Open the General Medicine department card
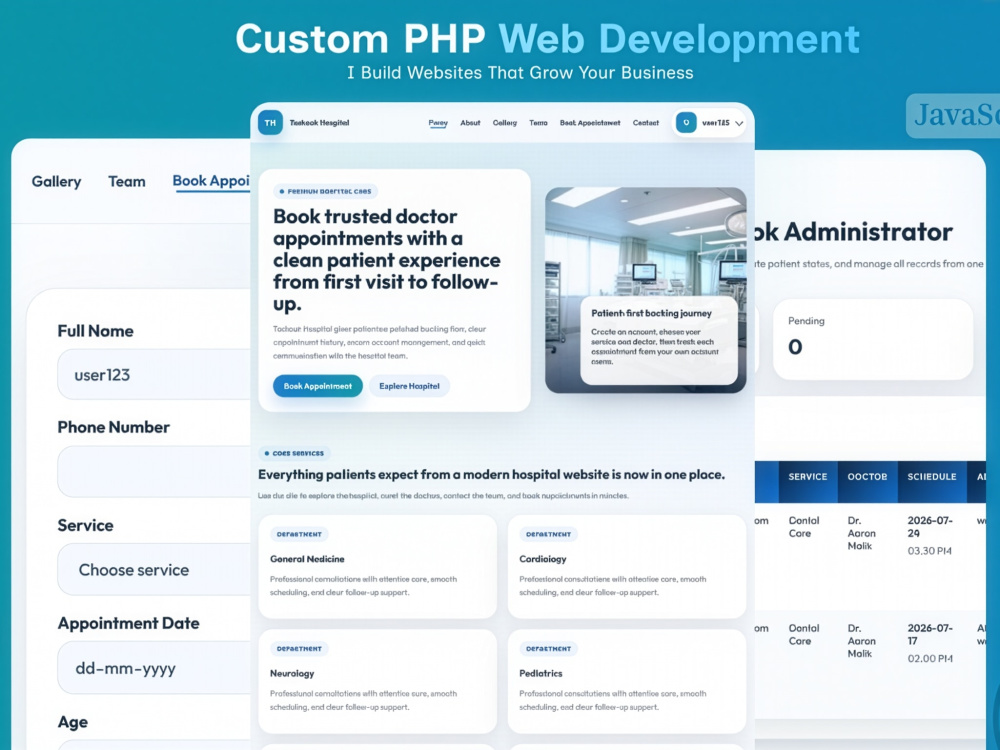 (378, 566)
